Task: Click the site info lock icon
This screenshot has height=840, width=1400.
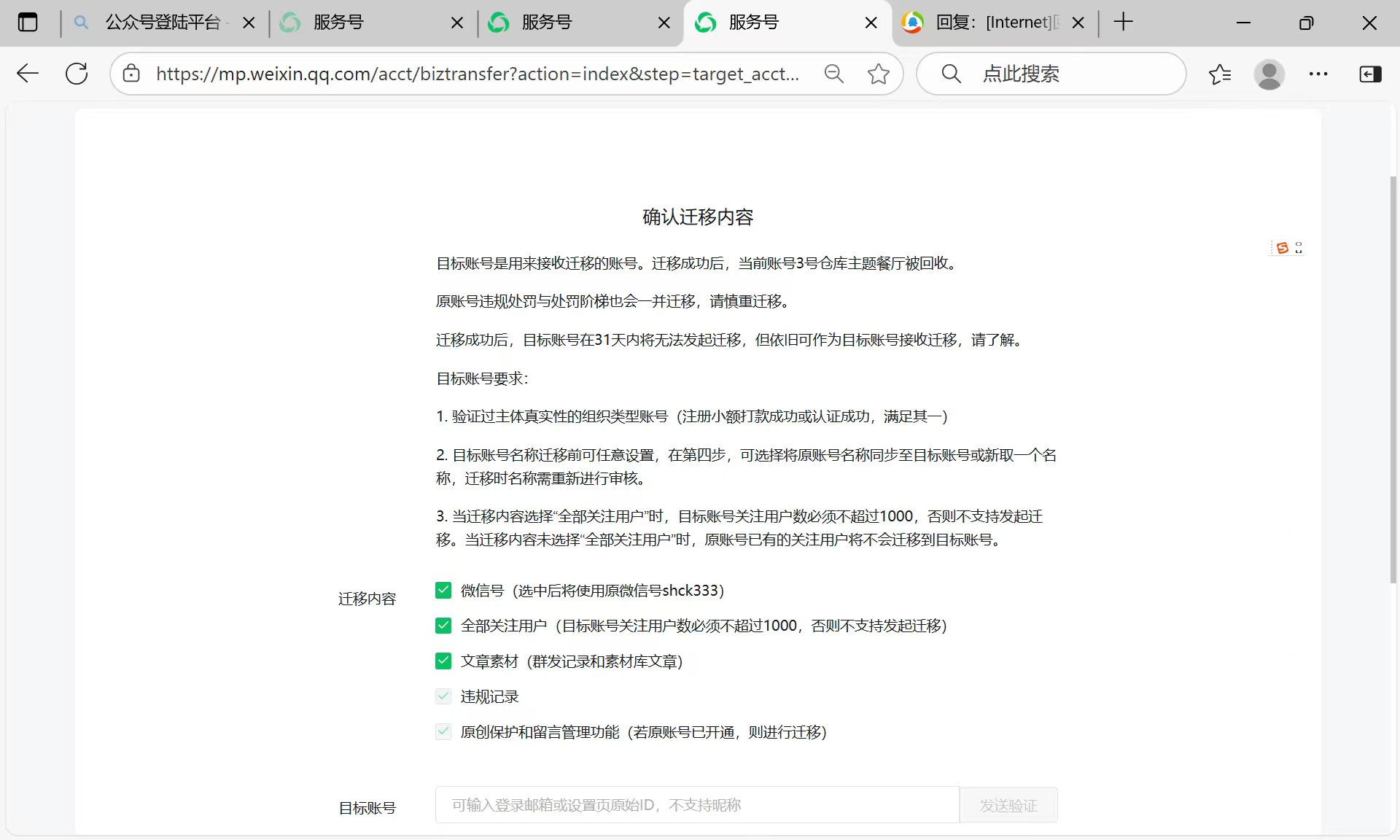Action: (131, 74)
